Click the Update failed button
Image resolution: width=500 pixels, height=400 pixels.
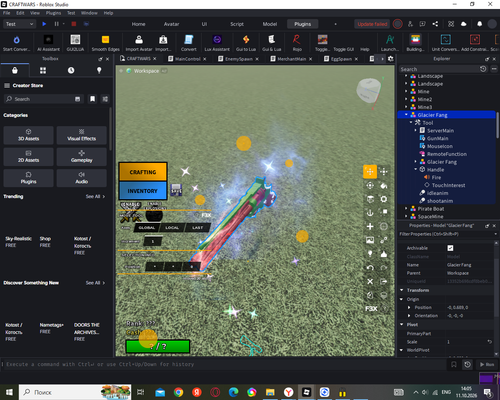point(372,24)
